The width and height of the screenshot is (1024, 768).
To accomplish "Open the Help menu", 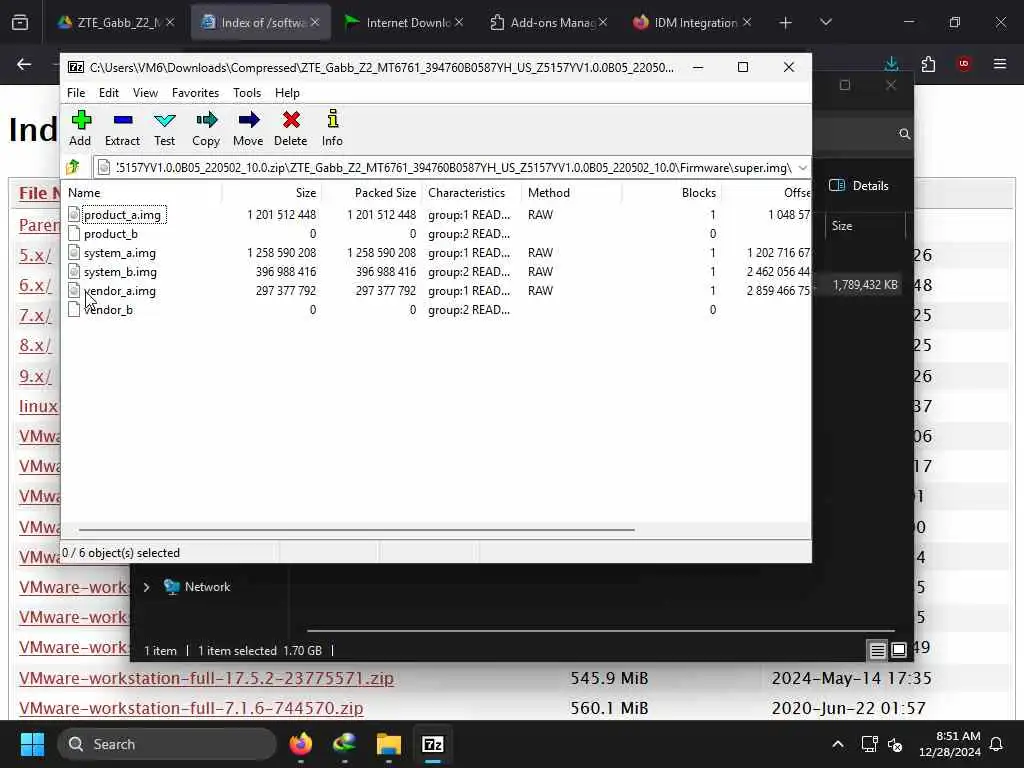I will 287,93.
